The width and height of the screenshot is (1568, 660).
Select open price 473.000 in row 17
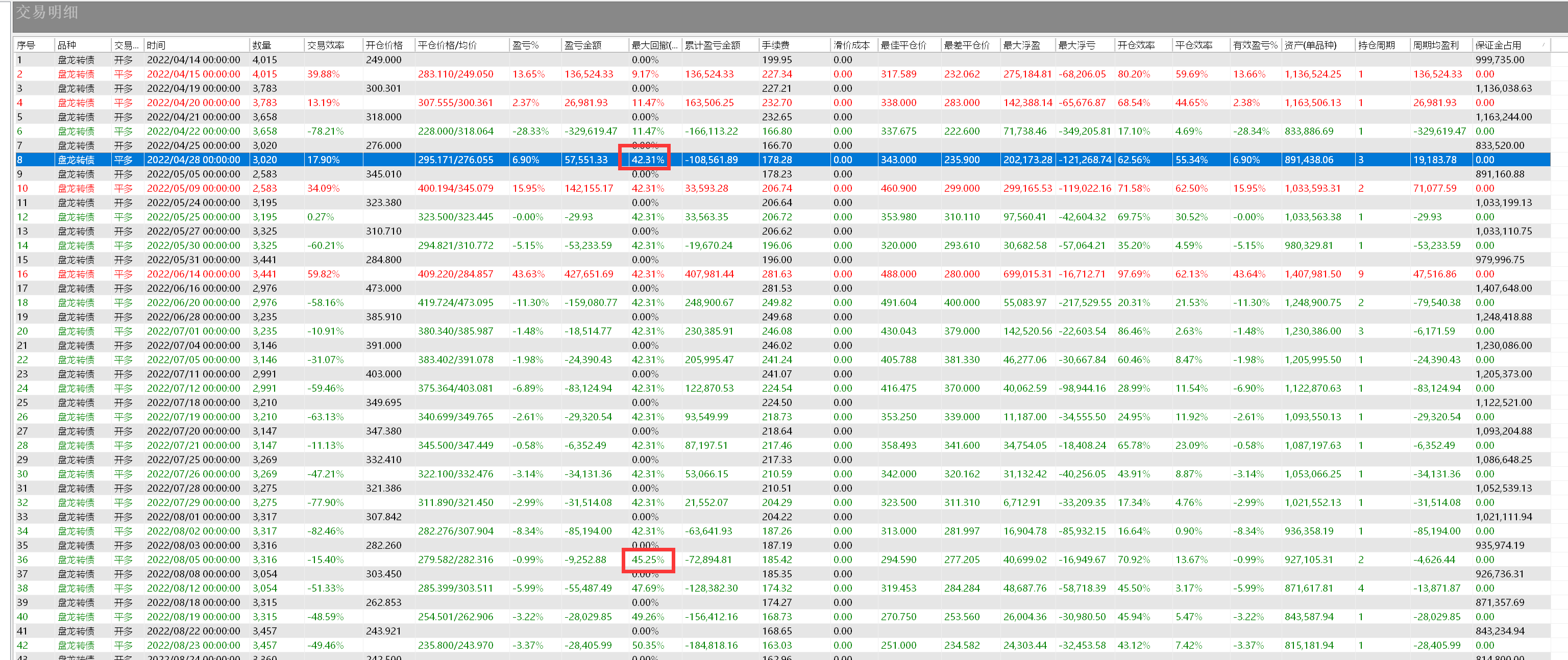point(383,288)
